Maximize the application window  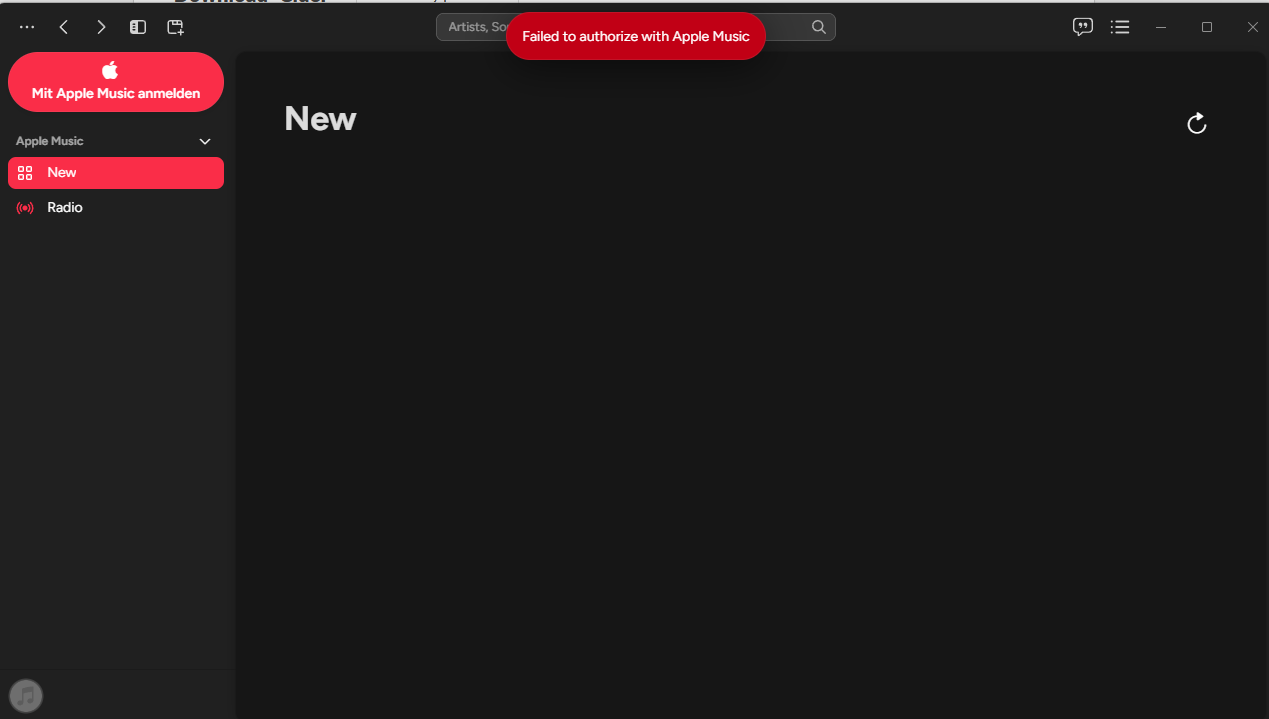(x=1207, y=27)
